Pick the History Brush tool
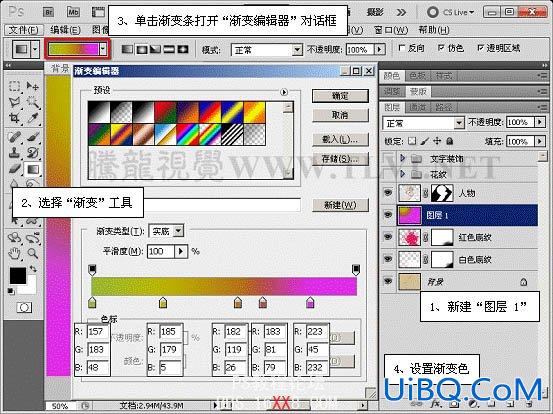Viewport: 553px width, 414px height. click(x=32, y=153)
